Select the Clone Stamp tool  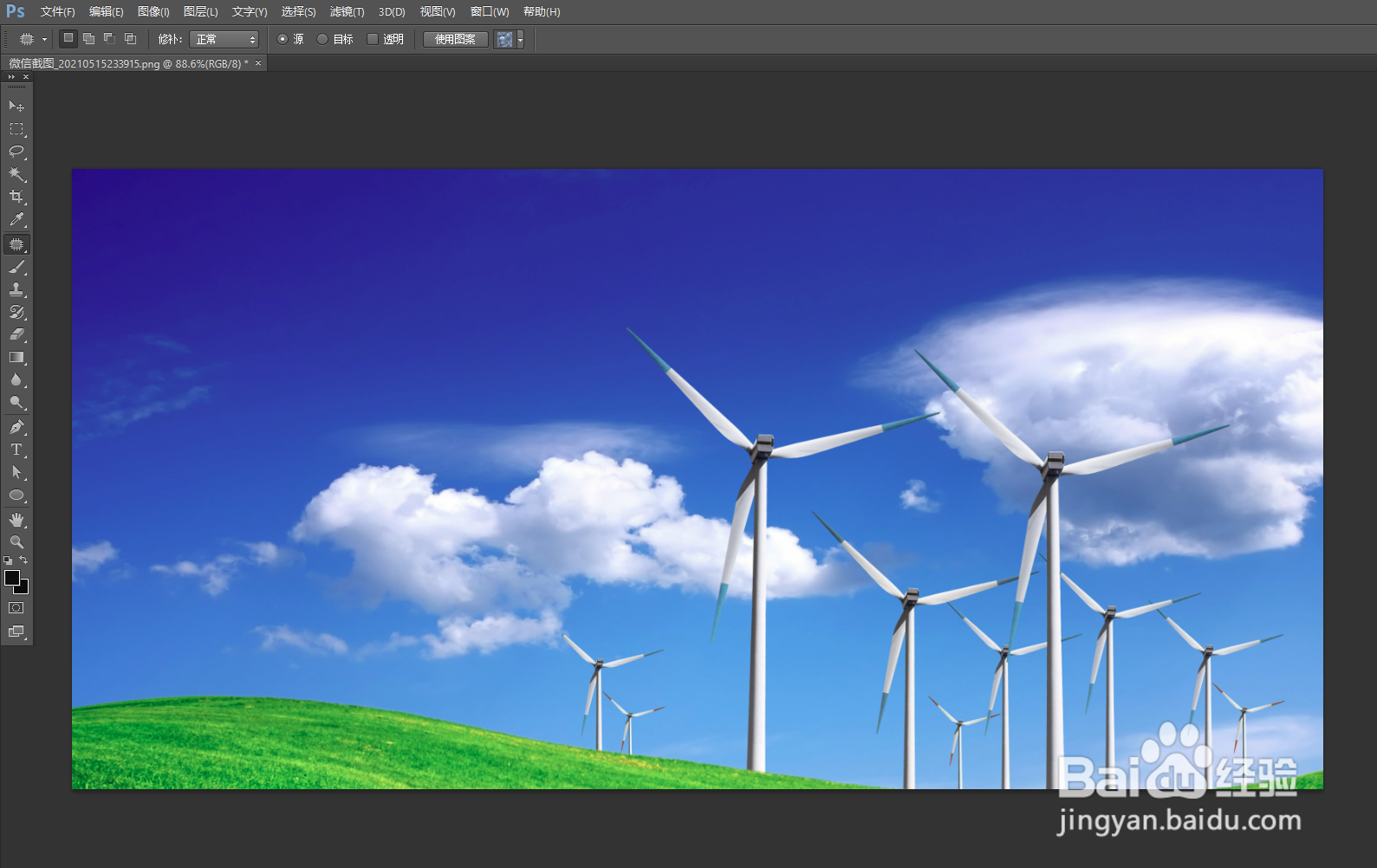pyautogui.click(x=16, y=289)
